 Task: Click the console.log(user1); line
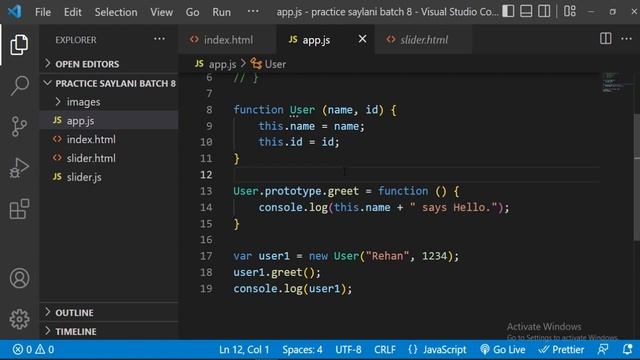coord(292,289)
